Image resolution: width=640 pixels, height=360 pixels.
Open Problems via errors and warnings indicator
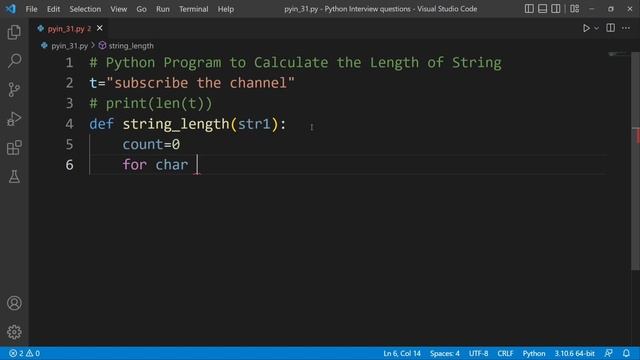click(x=24, y=353)
